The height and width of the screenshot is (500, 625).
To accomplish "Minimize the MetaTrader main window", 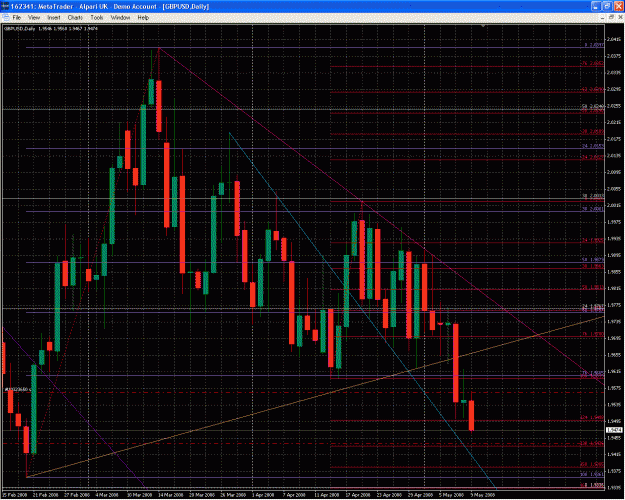I will click(x=596, y=6).
